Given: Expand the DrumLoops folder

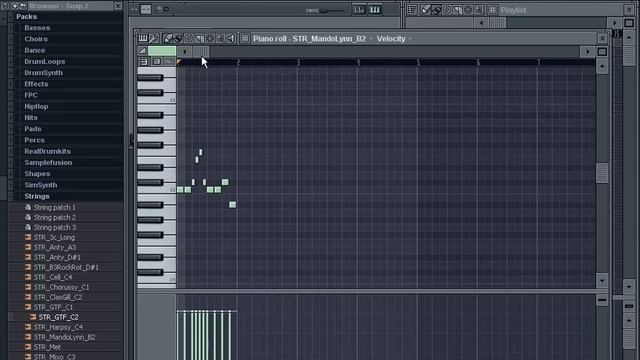Looking at the screenshot, I should tap(44, 62).
